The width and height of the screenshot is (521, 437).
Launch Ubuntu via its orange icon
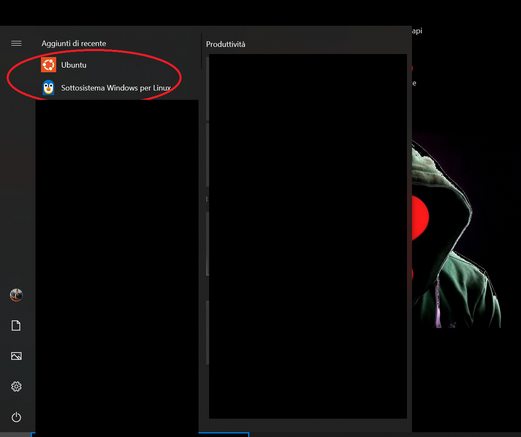pyautogui.click(x=49, y=65)
